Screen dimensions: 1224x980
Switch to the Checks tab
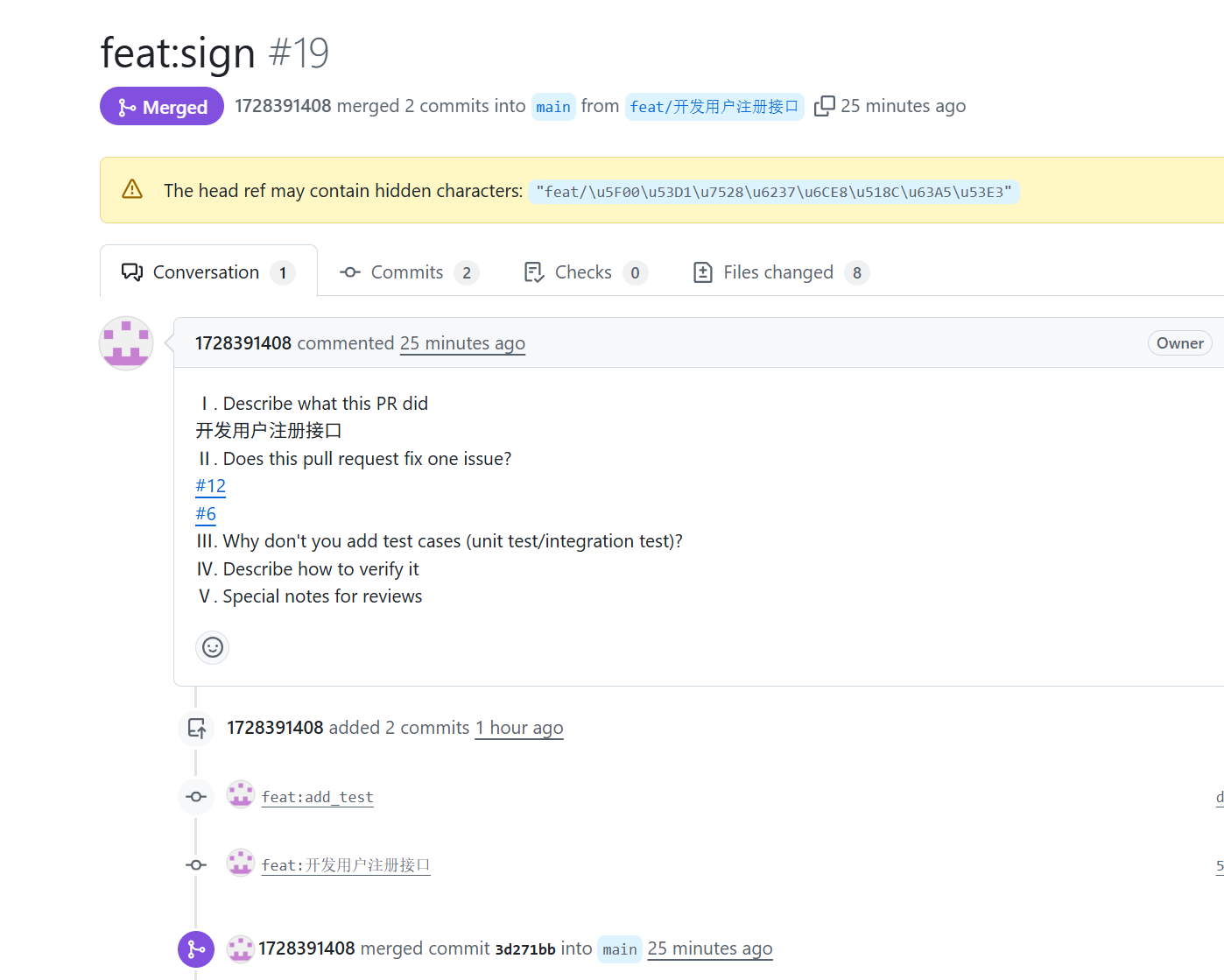(x=585, y=272)
